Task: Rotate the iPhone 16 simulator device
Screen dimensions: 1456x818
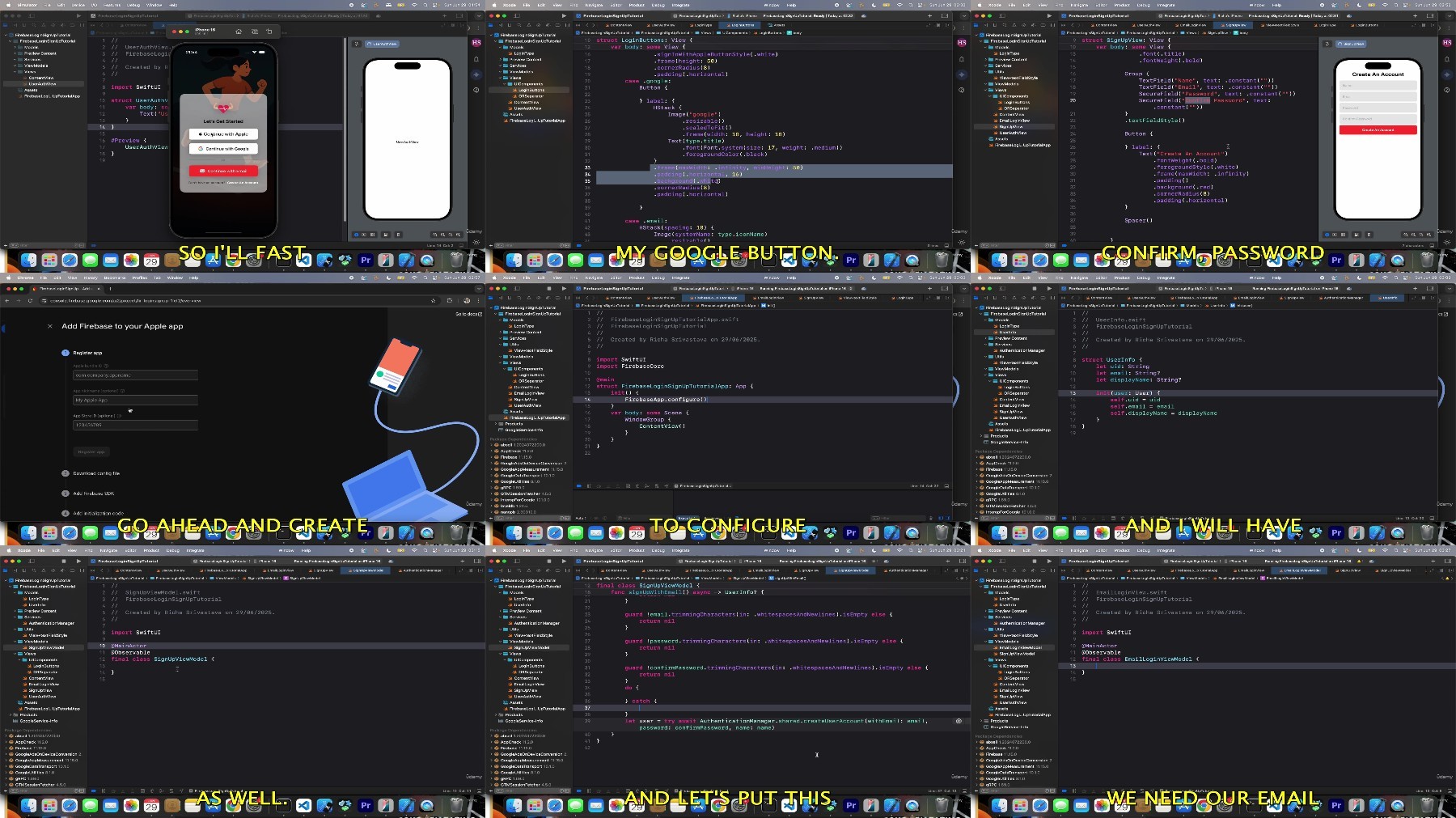Action: click(269, 32)
